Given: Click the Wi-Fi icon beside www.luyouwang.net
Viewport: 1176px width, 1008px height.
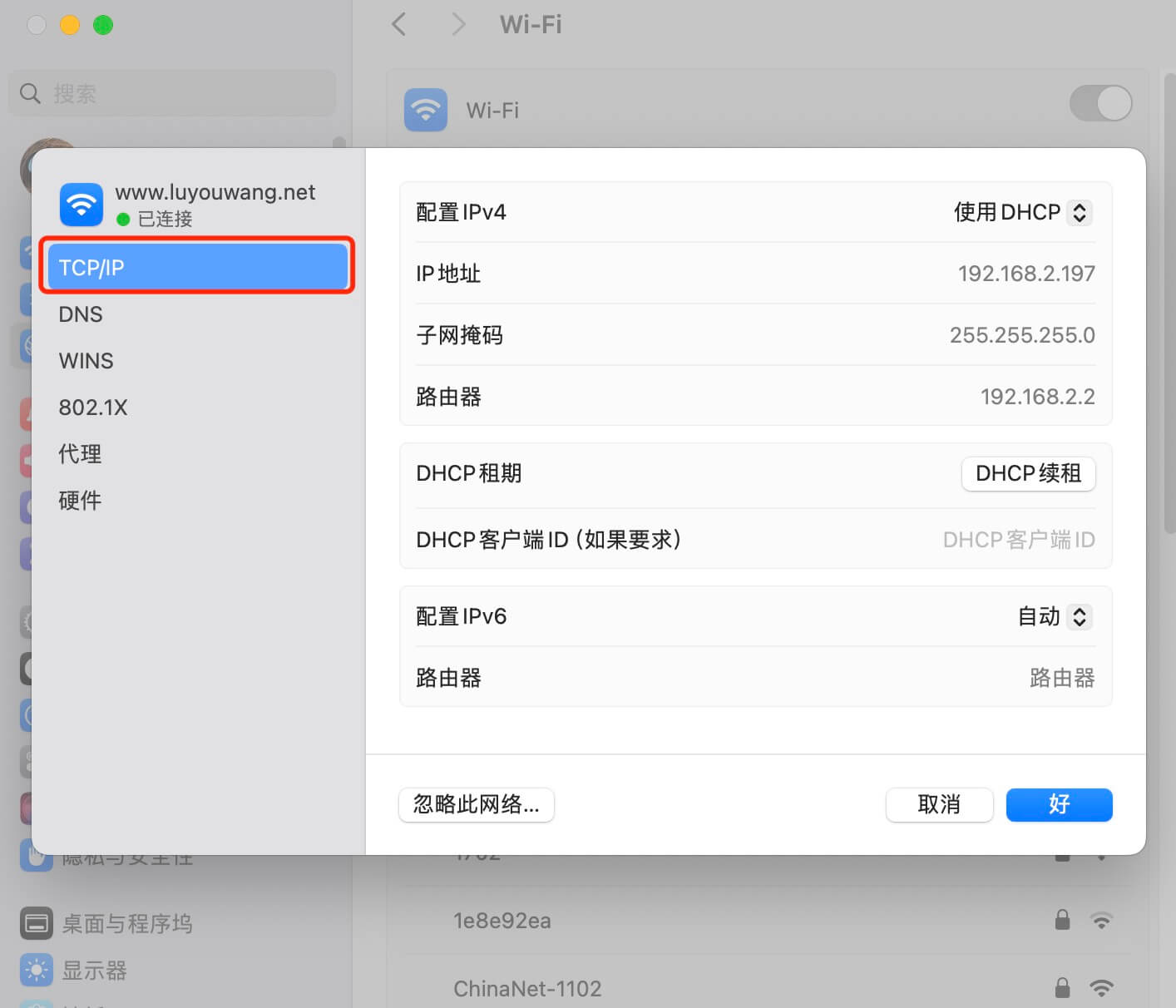Looking at the screenshot, I should (81, 205).
